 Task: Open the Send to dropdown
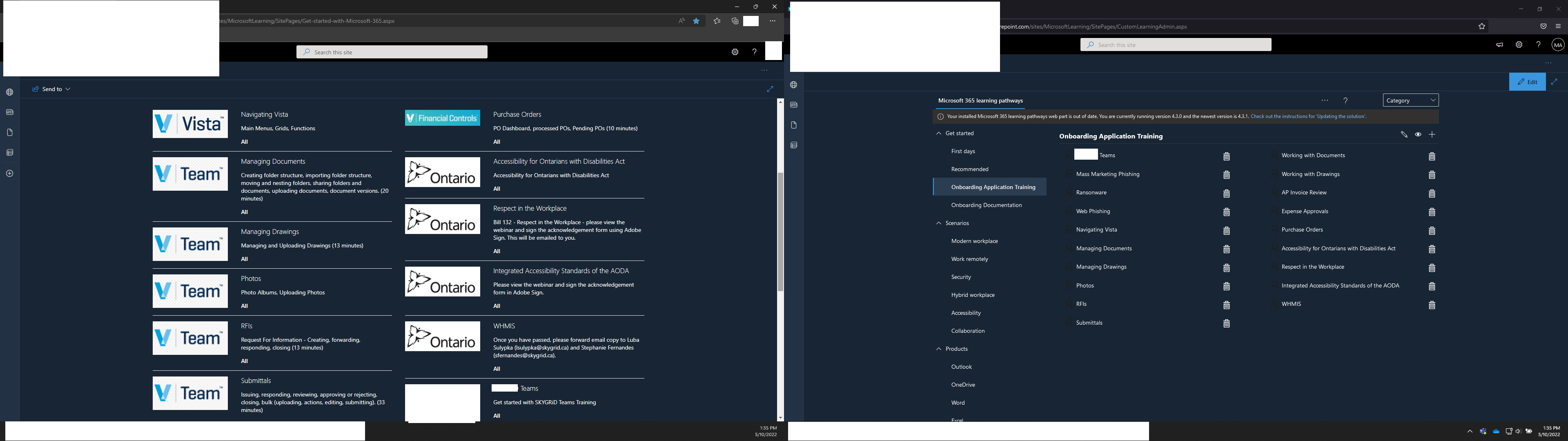pyautogui.click(x=51, y=89)
